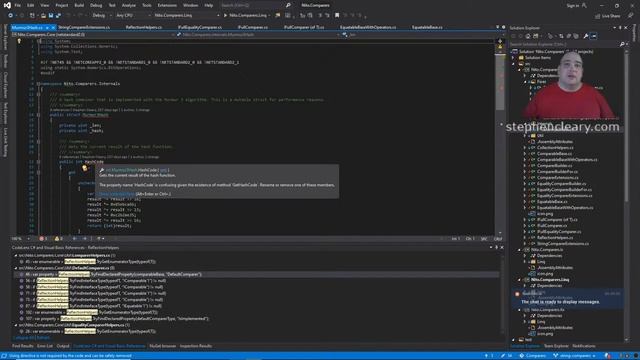Image resolution: width=640 pixels, height=360 pixels.
Task: Click the Save All toolbar icon
Action: click(58, 16)
